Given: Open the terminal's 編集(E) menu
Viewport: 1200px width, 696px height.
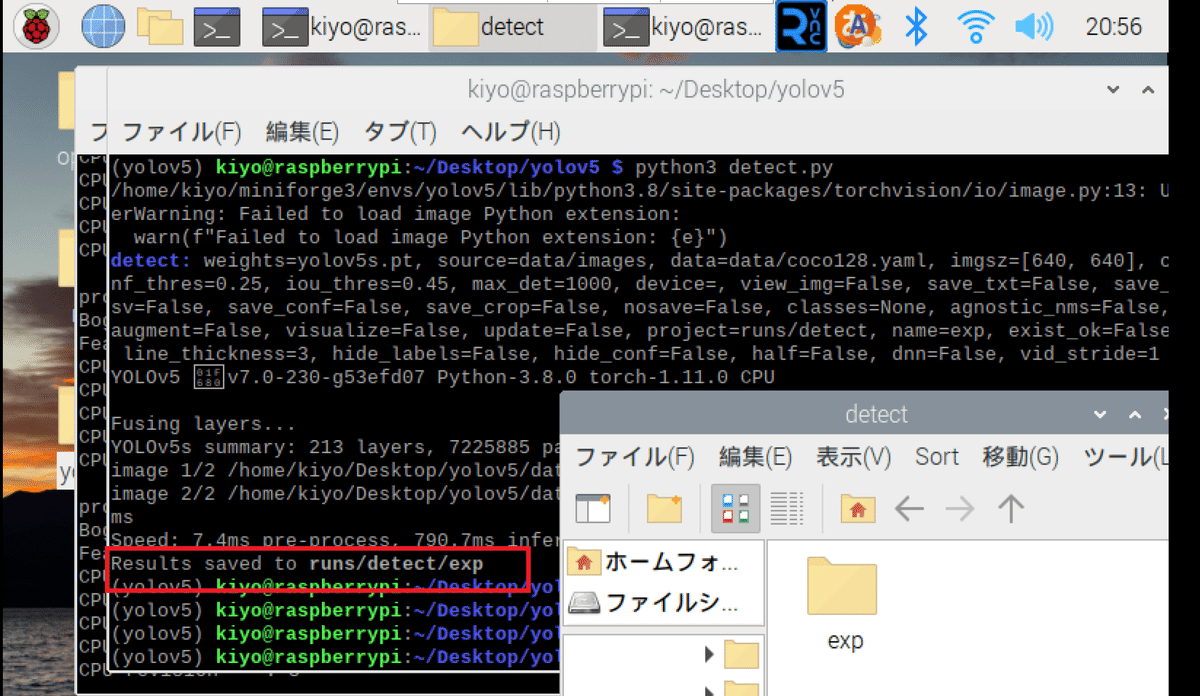Looking at the screenshot, I should [x=302, y=132].
